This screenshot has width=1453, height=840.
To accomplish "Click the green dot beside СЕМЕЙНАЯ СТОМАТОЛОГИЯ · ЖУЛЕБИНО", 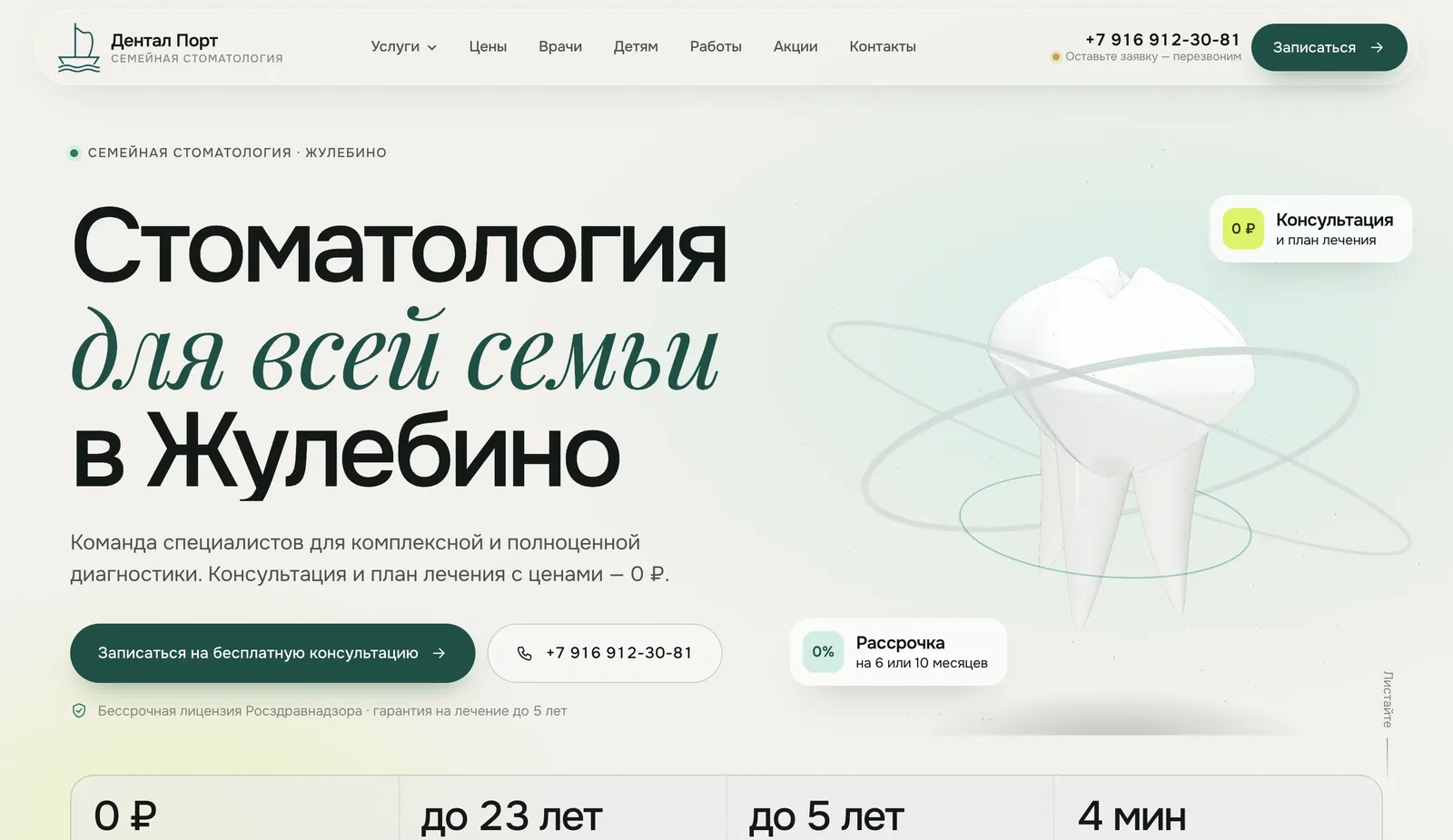I will point(74,153).
